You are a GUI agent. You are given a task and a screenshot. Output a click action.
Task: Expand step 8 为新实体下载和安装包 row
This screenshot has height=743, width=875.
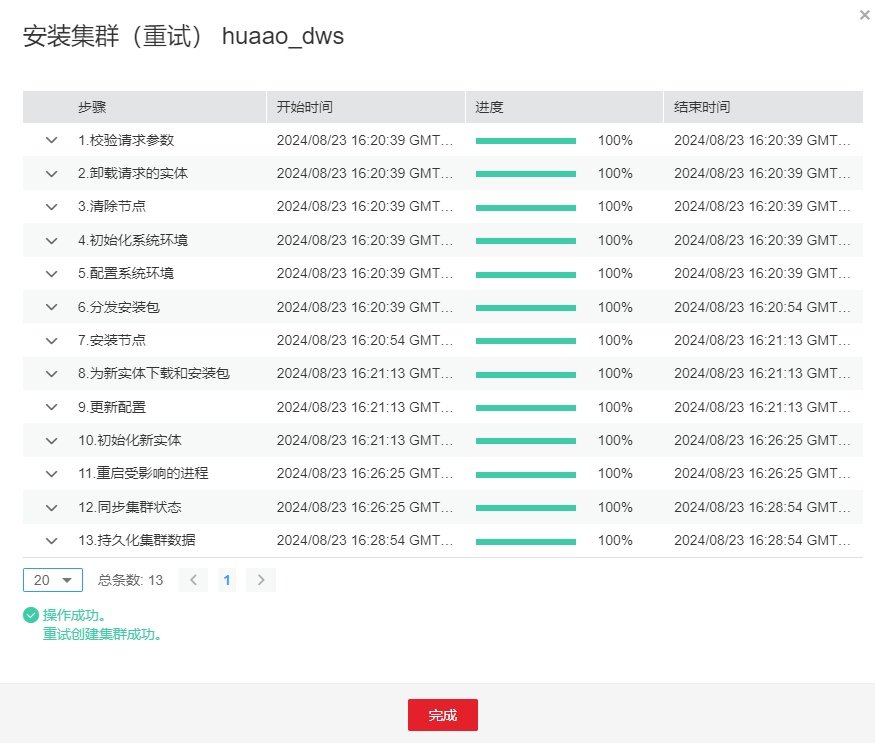(x=51, y=373)
